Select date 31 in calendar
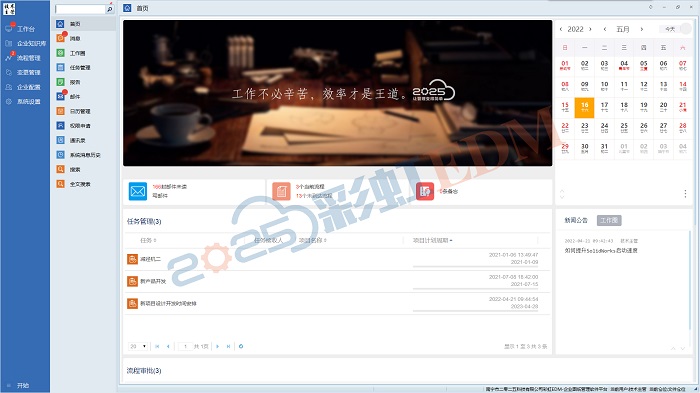The width and height of the screenshot is (700, 393). [604, 148]
